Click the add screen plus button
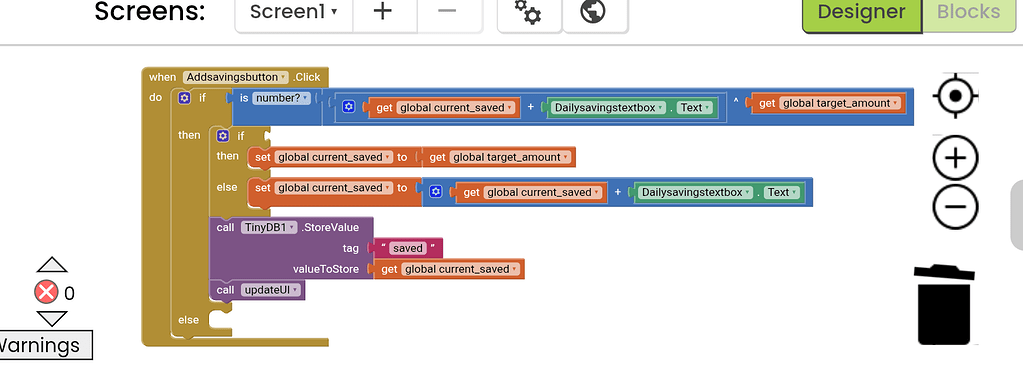Image resolution: width=1023 pixels, height=371 pixels. (x=383, y=11)
